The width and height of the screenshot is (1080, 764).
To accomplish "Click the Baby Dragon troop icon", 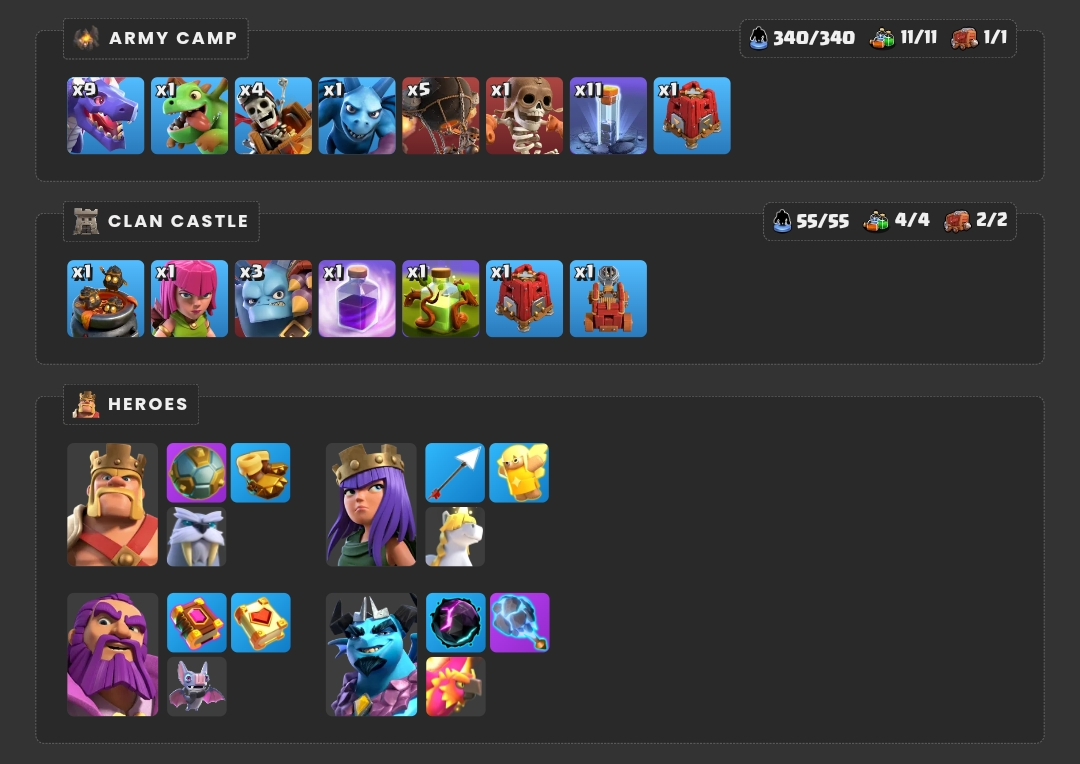I will 189,116.
